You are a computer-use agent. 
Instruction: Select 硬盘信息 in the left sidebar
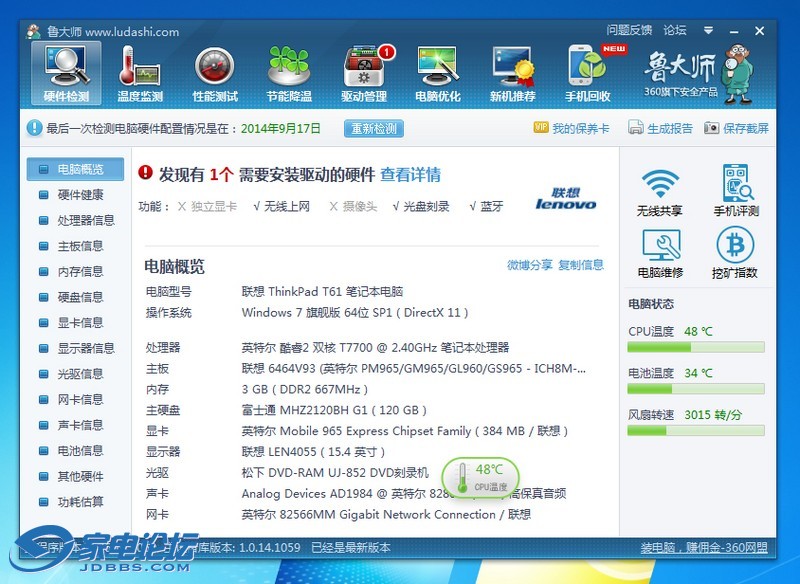point(80,297)
